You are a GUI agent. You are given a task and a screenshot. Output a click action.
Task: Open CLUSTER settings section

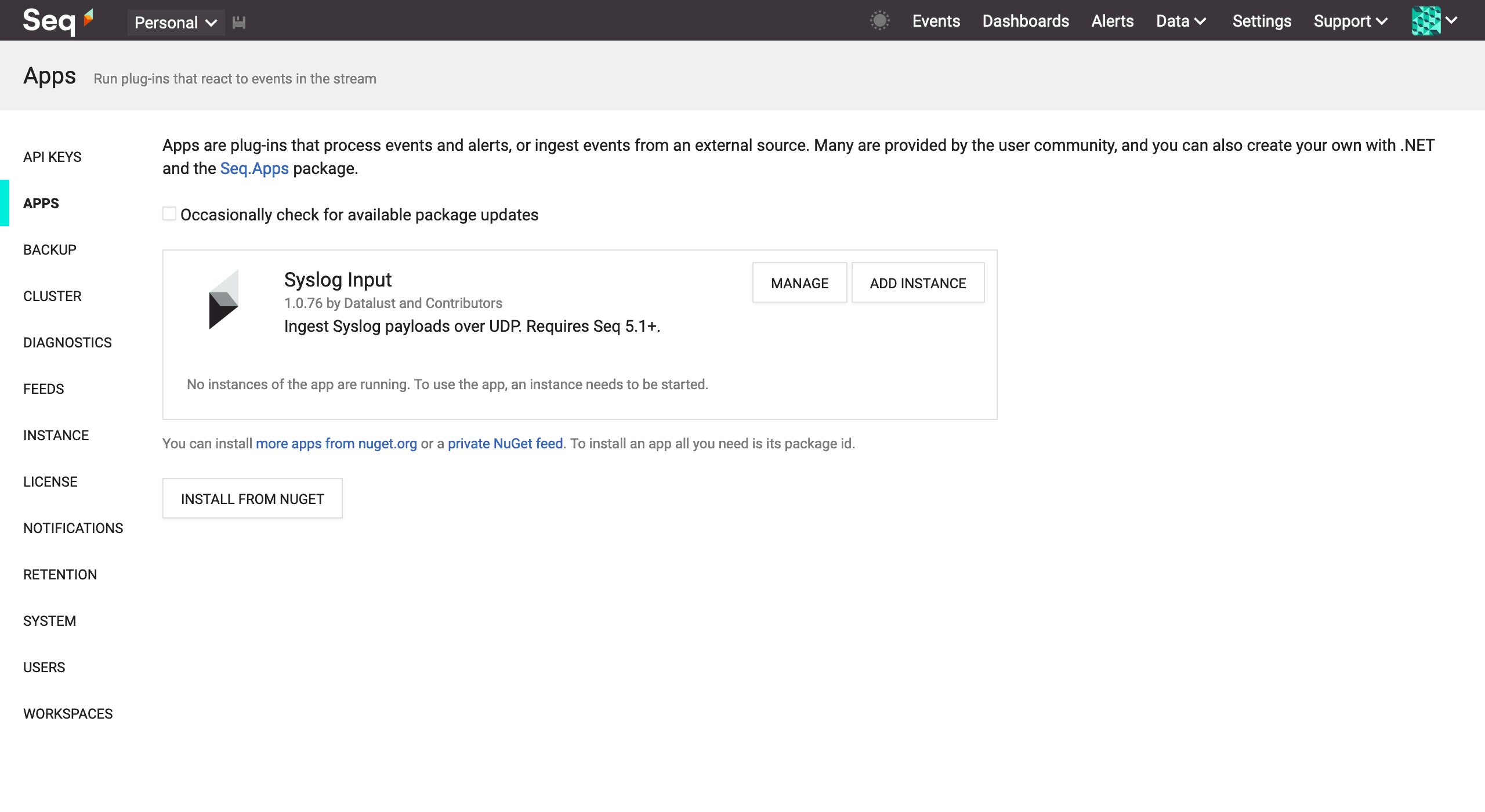[52, 296]
